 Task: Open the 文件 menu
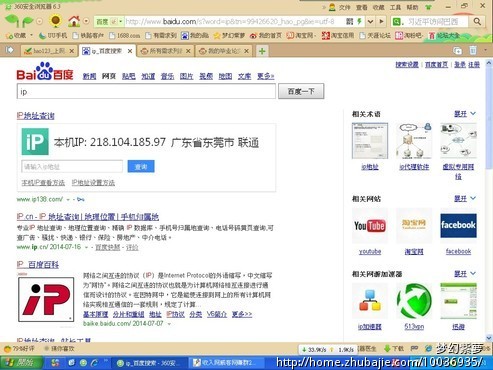coord(344,7)
